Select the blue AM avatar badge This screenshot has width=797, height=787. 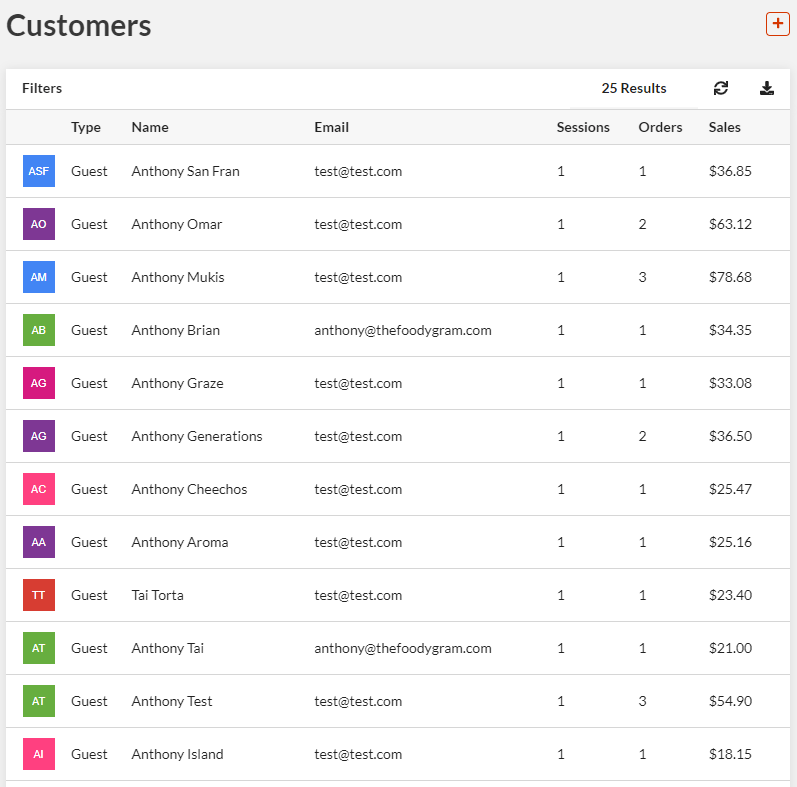point(39,277)
